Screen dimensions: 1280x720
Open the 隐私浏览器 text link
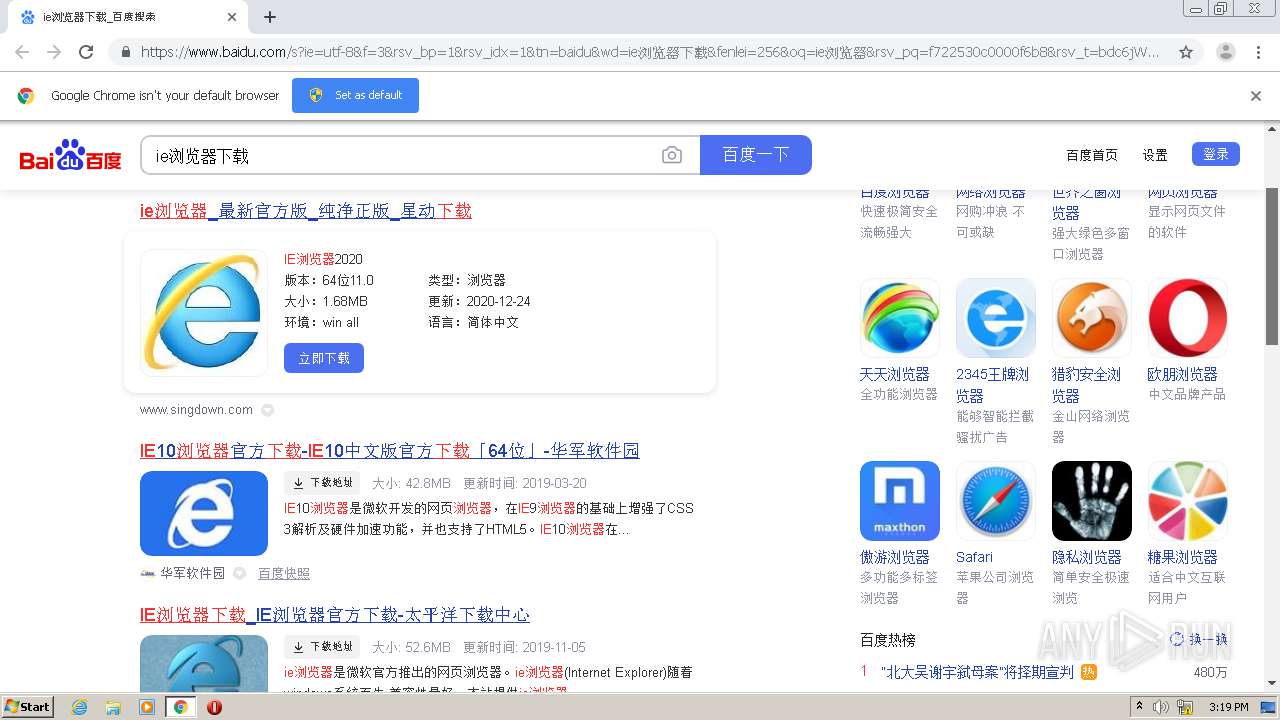click(1087, 557)
